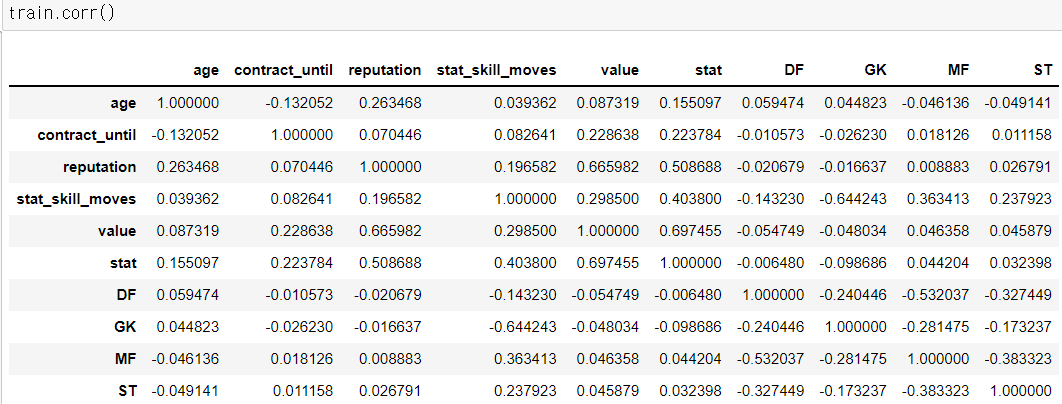Click 0.223784 in stat row, contract_until column
This screenshot has width=1062, height=404.
tap(302, 263)
